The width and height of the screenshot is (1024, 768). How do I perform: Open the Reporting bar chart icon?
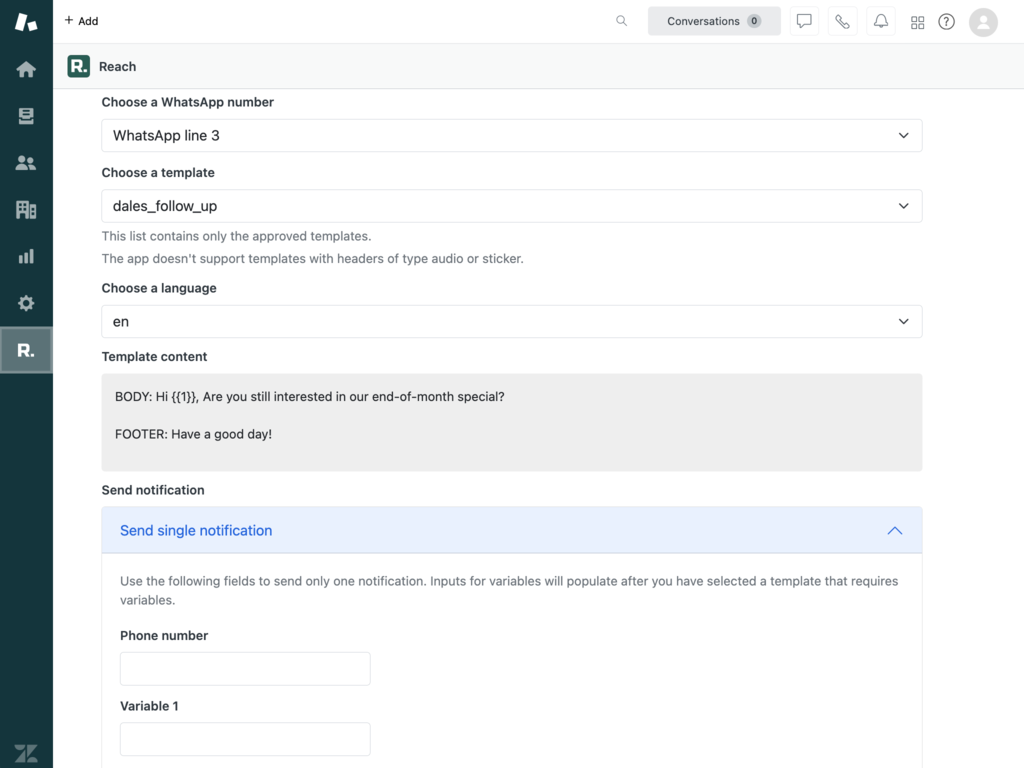(26, 257)
